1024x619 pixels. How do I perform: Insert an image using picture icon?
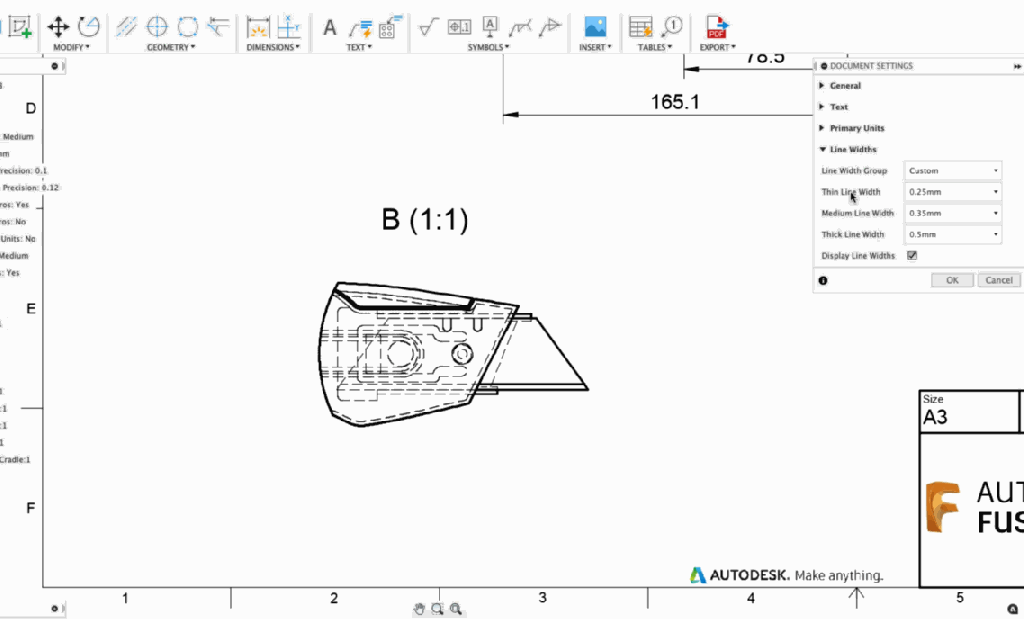click(x=595, y=27)
